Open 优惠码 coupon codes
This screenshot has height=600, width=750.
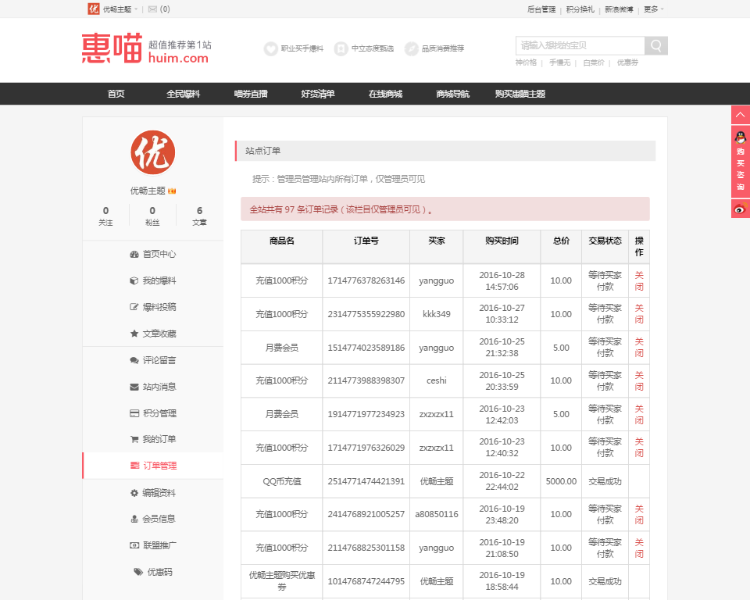pos(153,572)
